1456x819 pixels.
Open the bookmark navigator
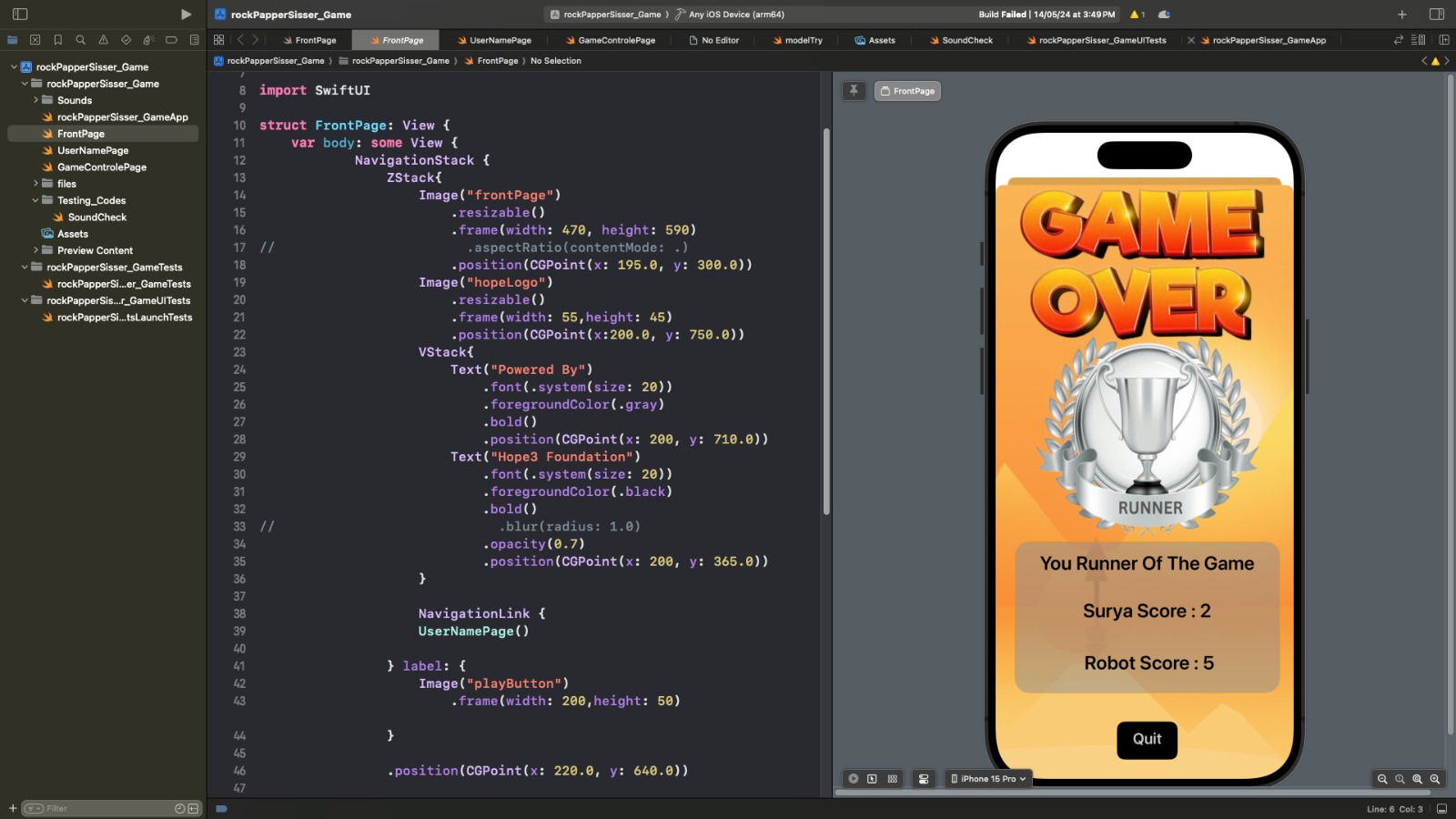(x=57, y=40)
